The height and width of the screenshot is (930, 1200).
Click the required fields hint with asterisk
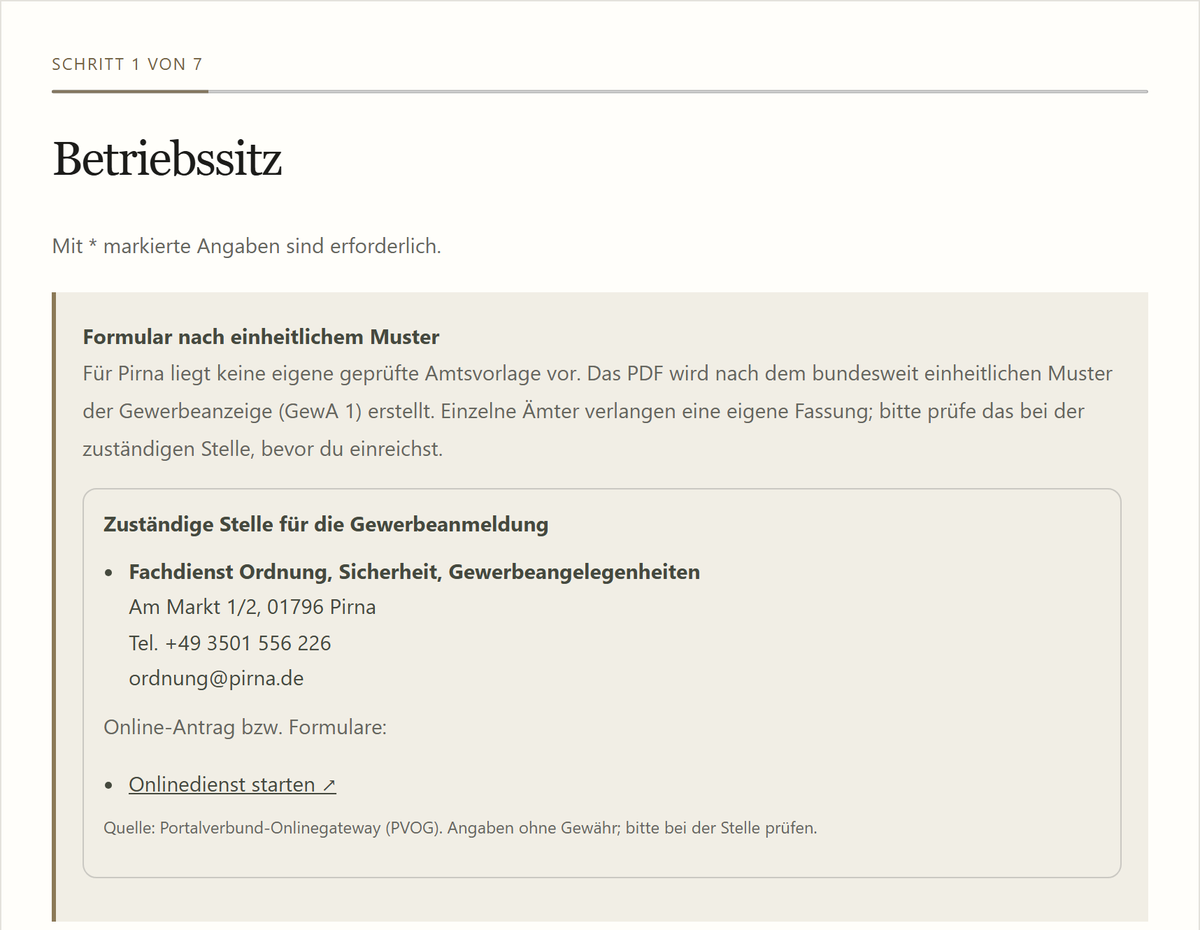pyautogui.click(x=246, y=246)
